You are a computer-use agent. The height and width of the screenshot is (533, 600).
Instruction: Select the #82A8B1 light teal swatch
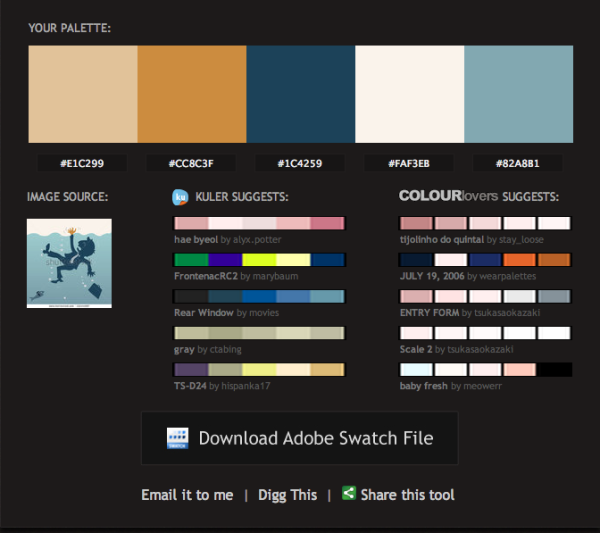pos(518,94)
